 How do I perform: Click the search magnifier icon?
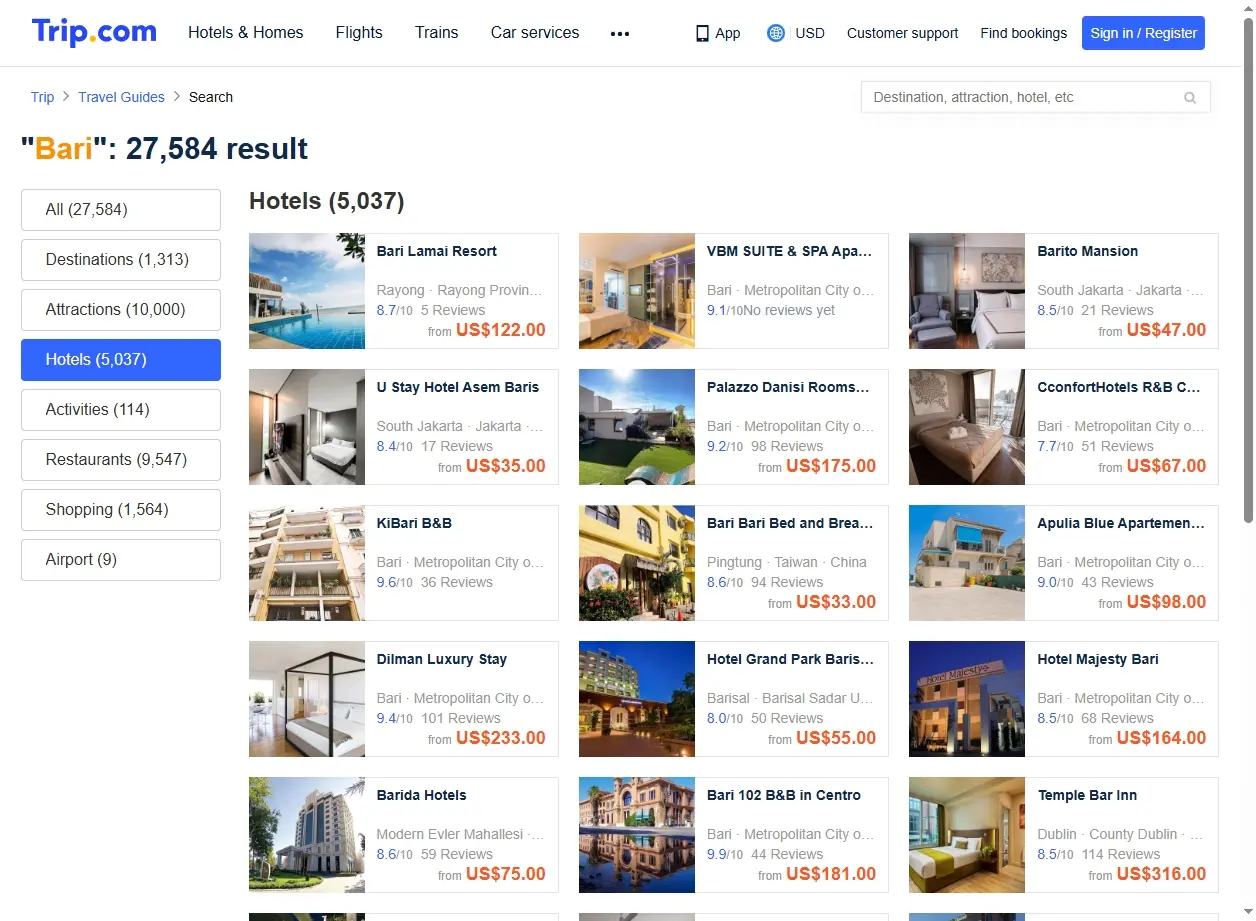(1190, 98)
